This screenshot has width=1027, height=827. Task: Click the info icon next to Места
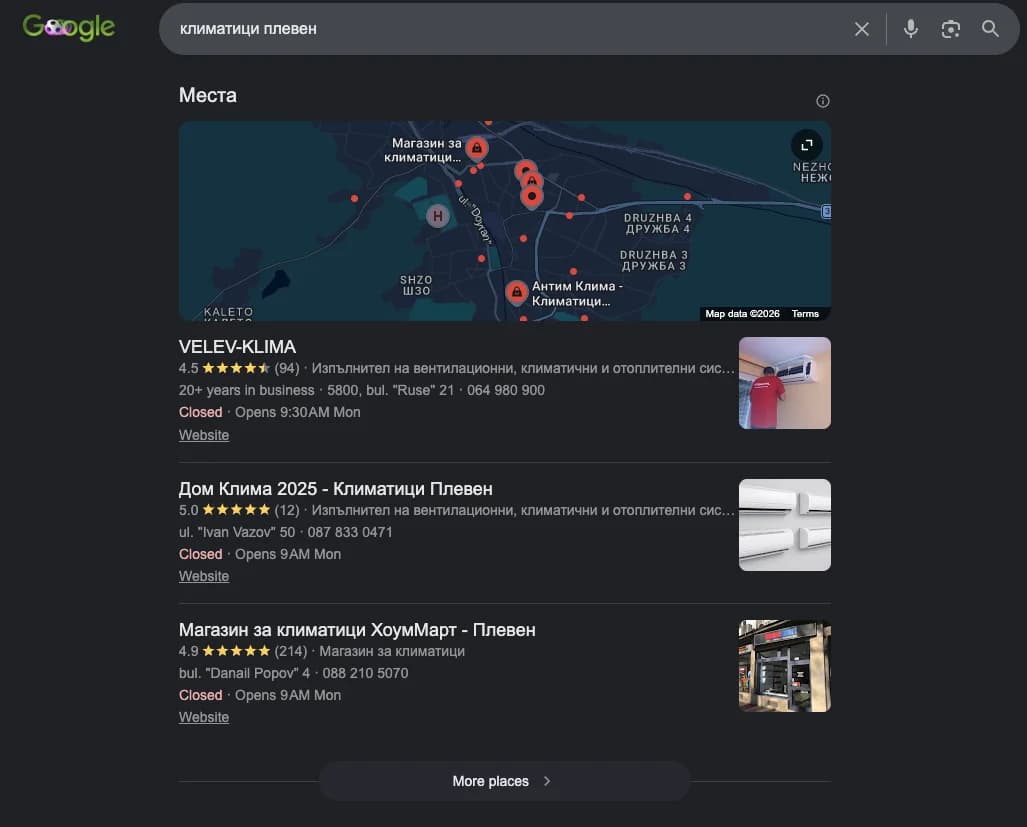pos(823,101)
